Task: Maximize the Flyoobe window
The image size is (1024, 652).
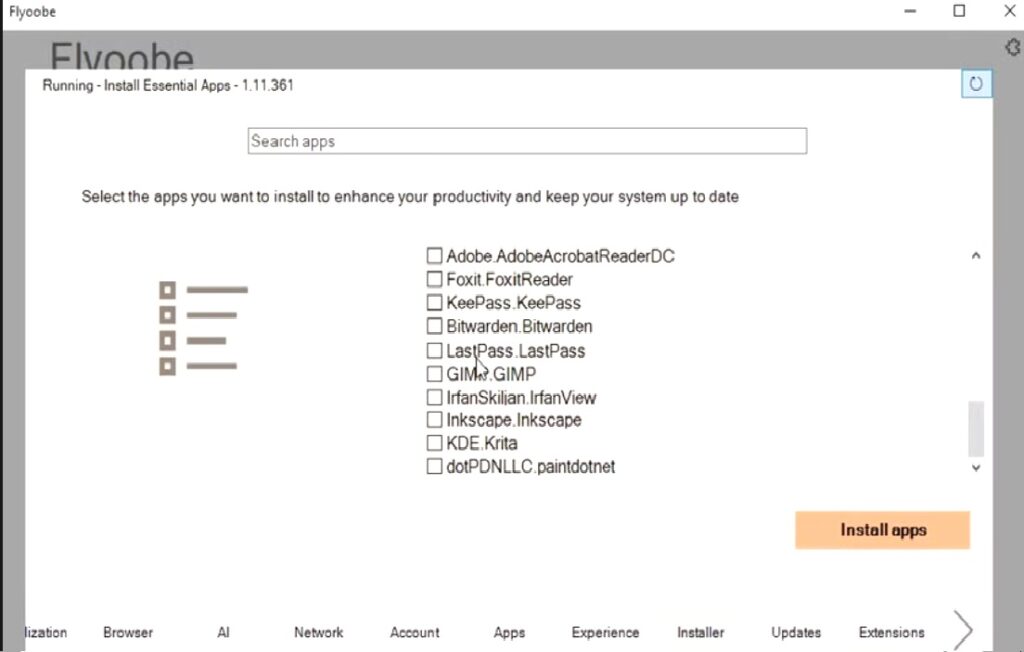Action: coord(959,11)
